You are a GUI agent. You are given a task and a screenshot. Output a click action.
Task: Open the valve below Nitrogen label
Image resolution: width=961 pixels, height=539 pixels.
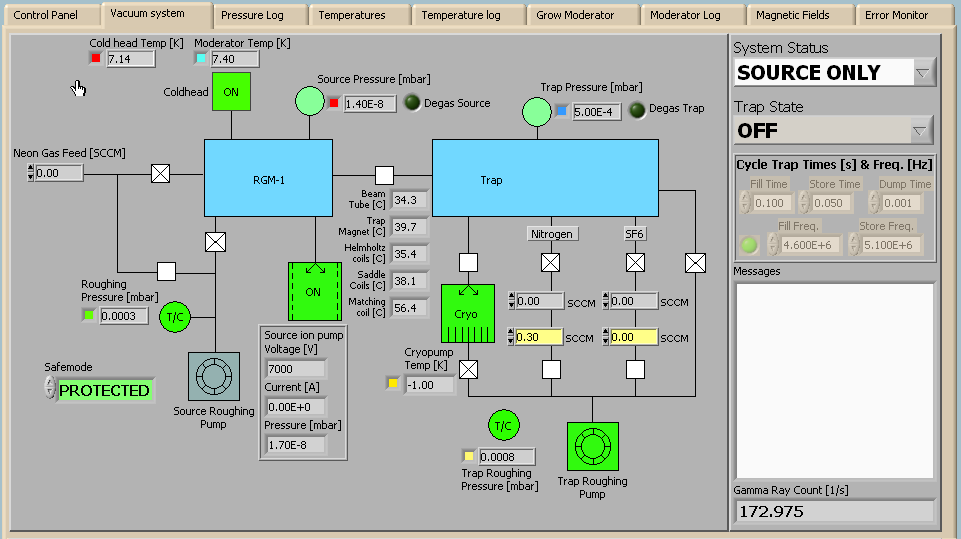pos(550,263)
